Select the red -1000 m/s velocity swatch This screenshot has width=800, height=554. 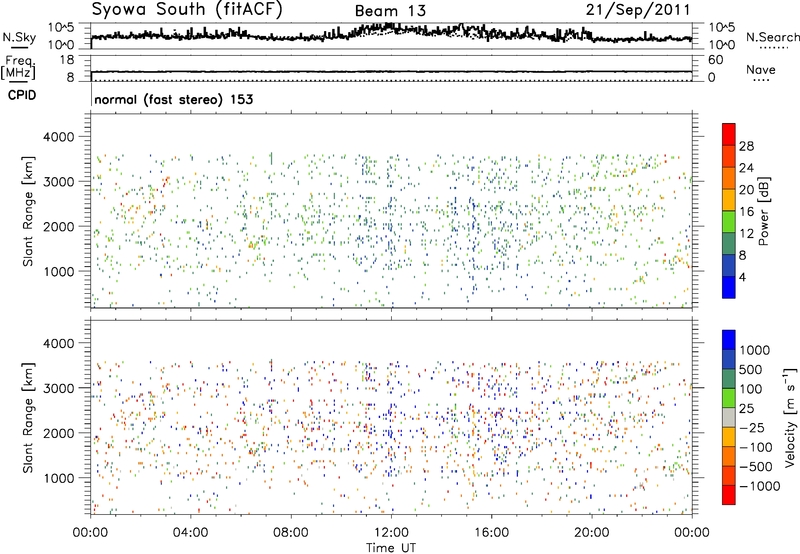coord(729,495)
